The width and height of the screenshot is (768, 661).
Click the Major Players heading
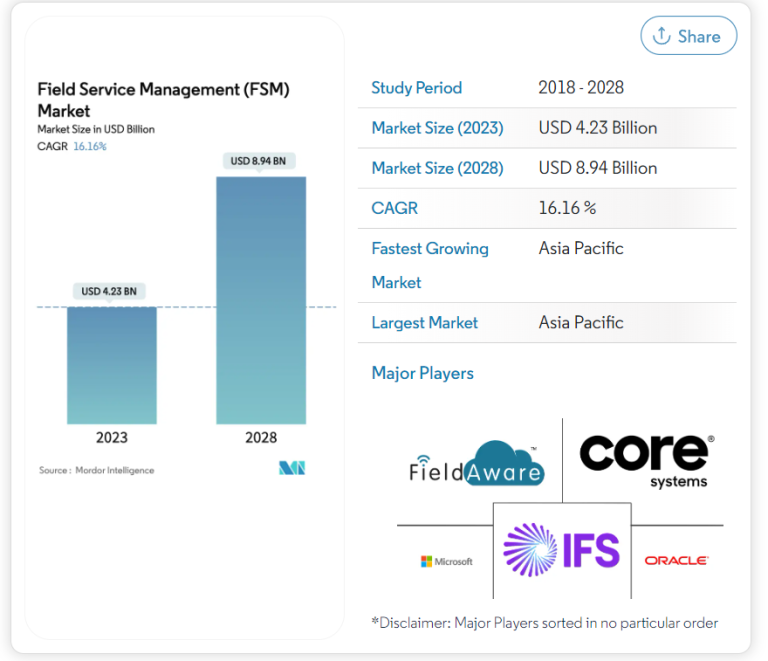(422, 373)
